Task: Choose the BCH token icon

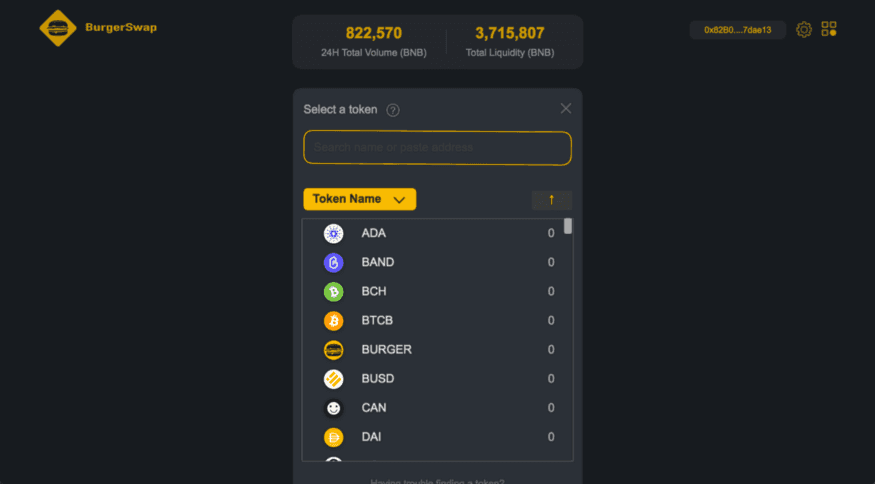Action: click(333, 291)
